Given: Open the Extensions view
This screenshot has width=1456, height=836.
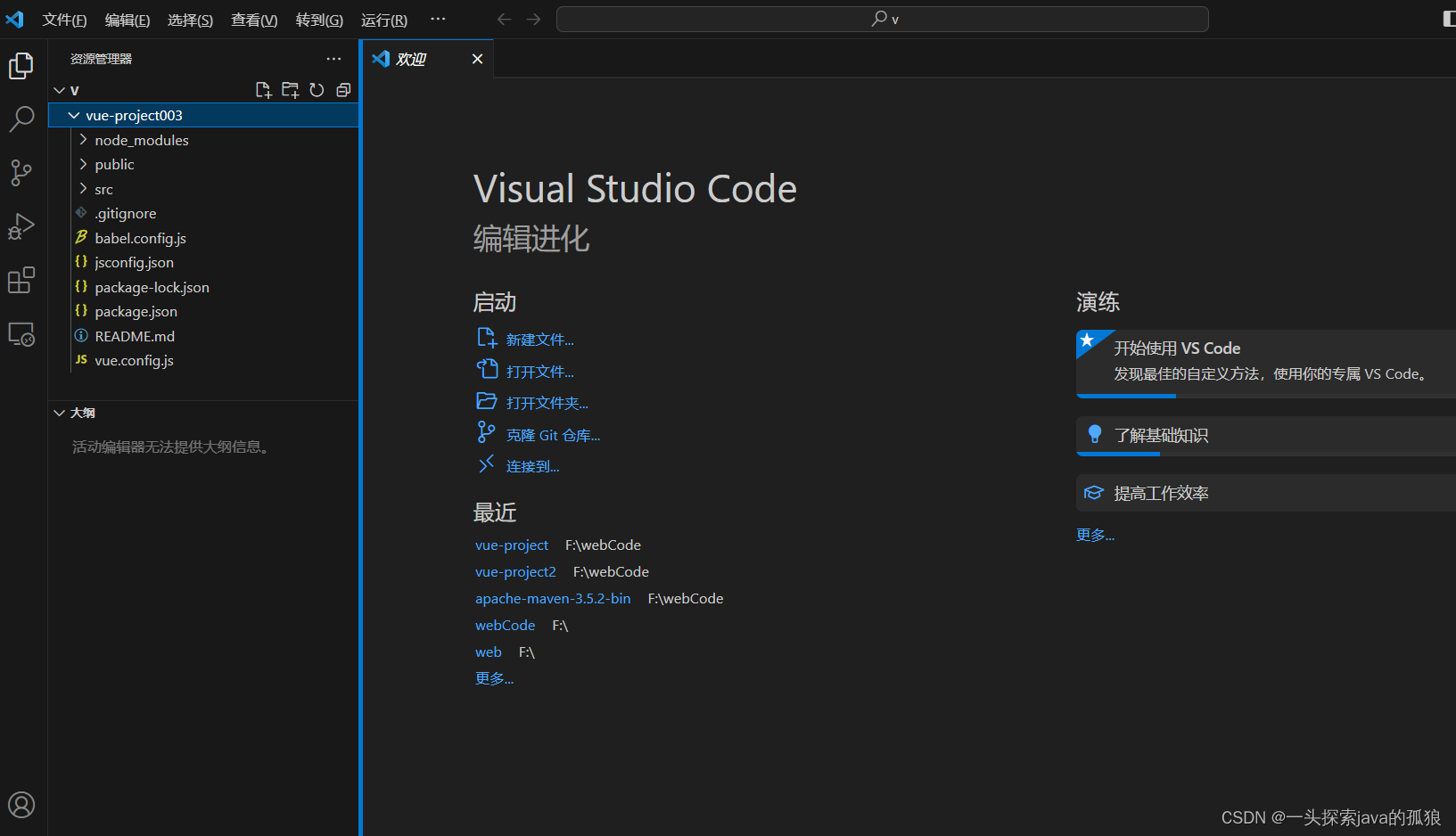Looking at the screenshot, I should 21,281.
